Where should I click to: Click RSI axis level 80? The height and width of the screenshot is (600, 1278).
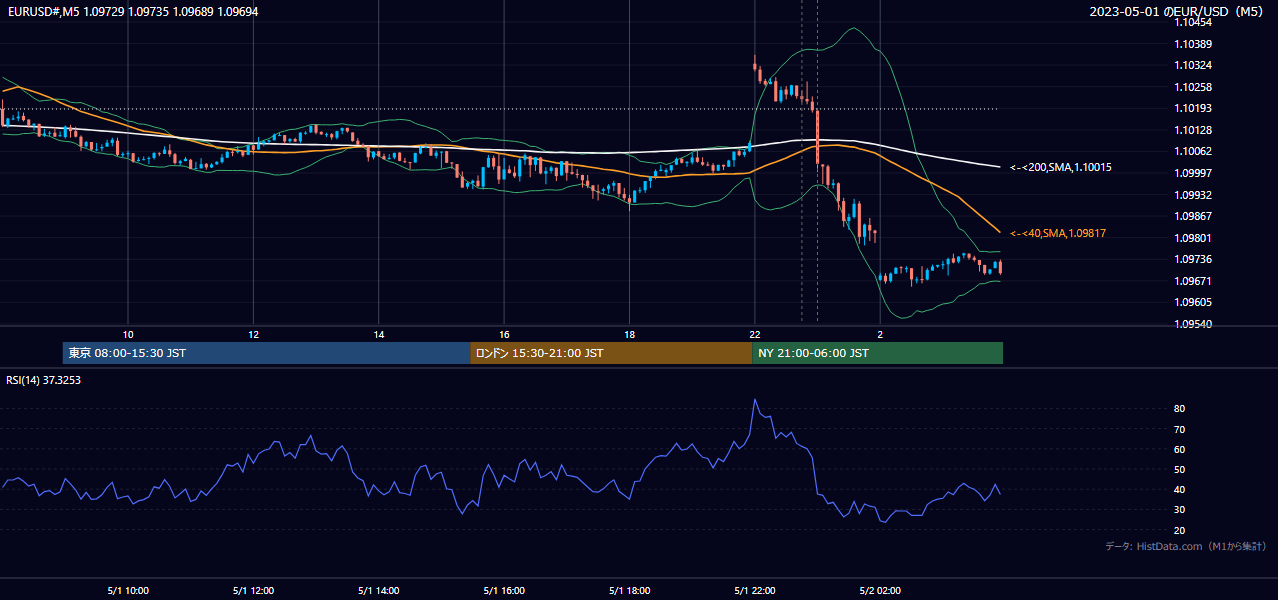1180,409
